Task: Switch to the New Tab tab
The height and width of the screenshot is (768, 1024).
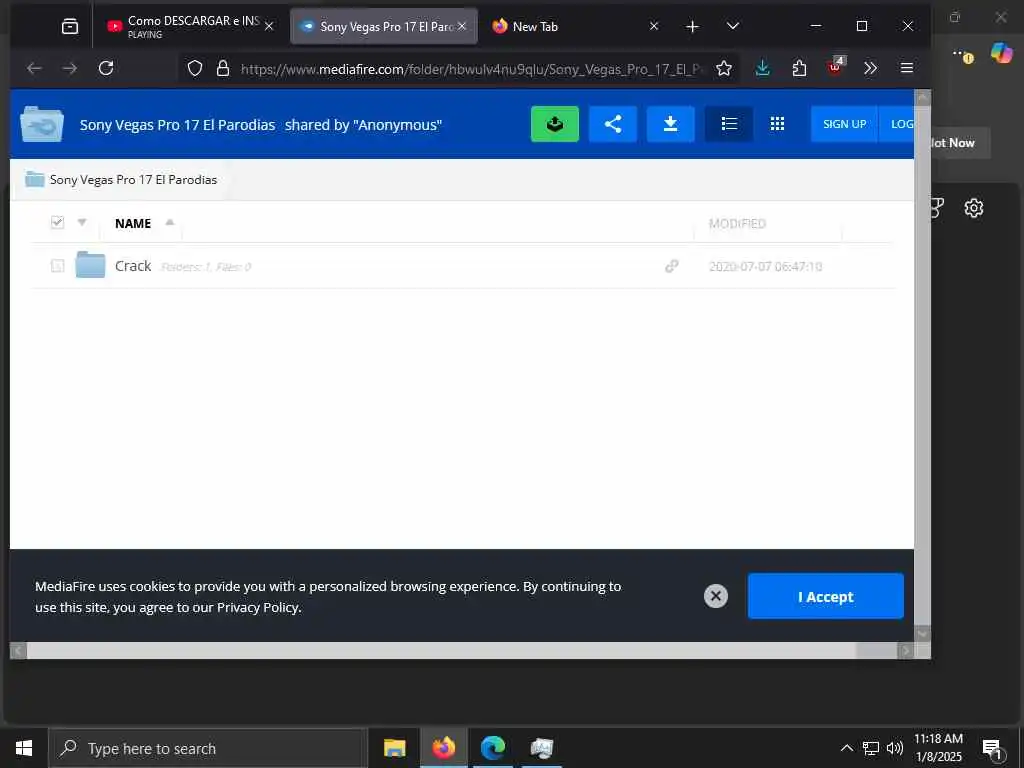Action: click(x=575, y=26)
